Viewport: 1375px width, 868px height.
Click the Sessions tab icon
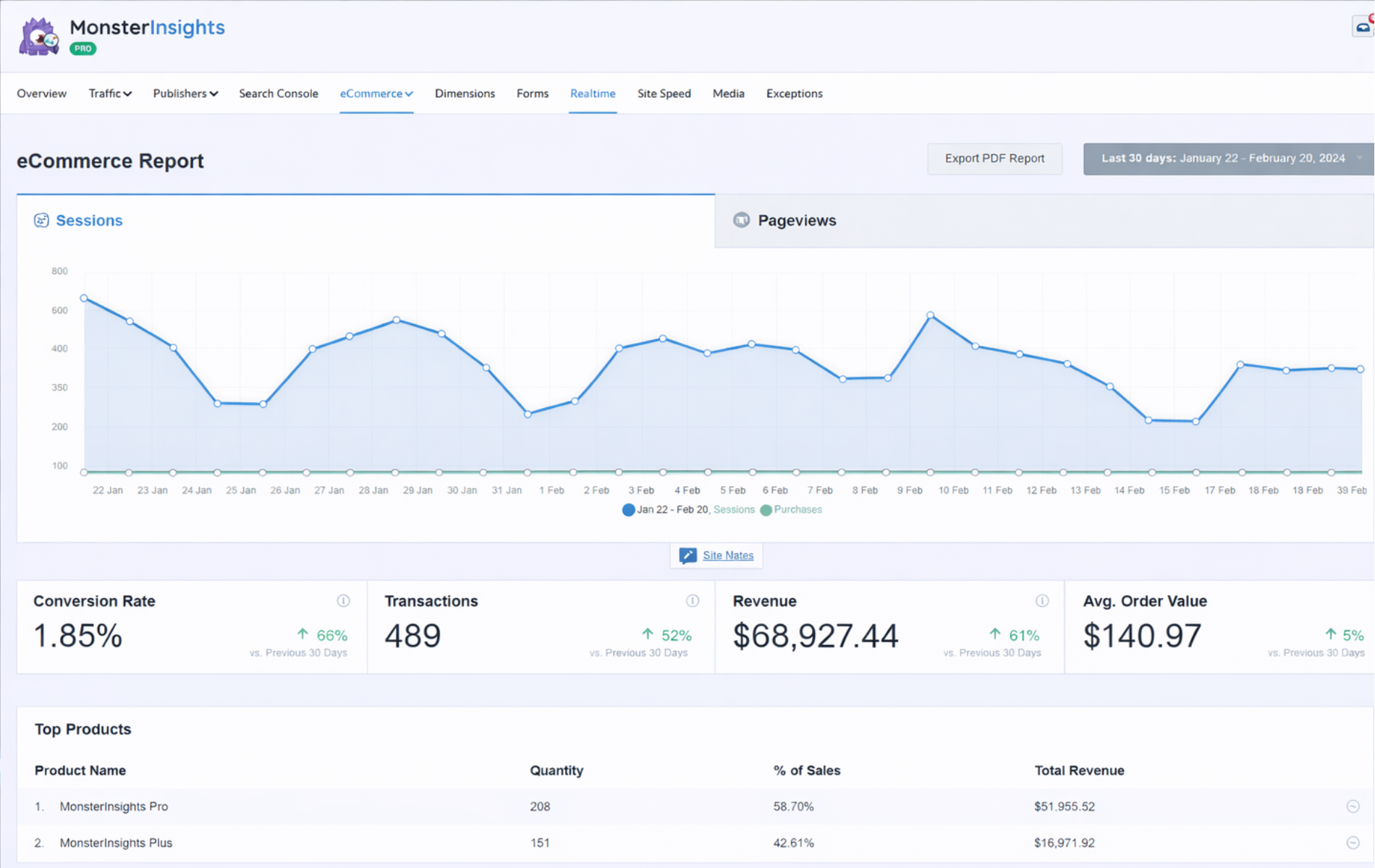(x=41, y=221)
